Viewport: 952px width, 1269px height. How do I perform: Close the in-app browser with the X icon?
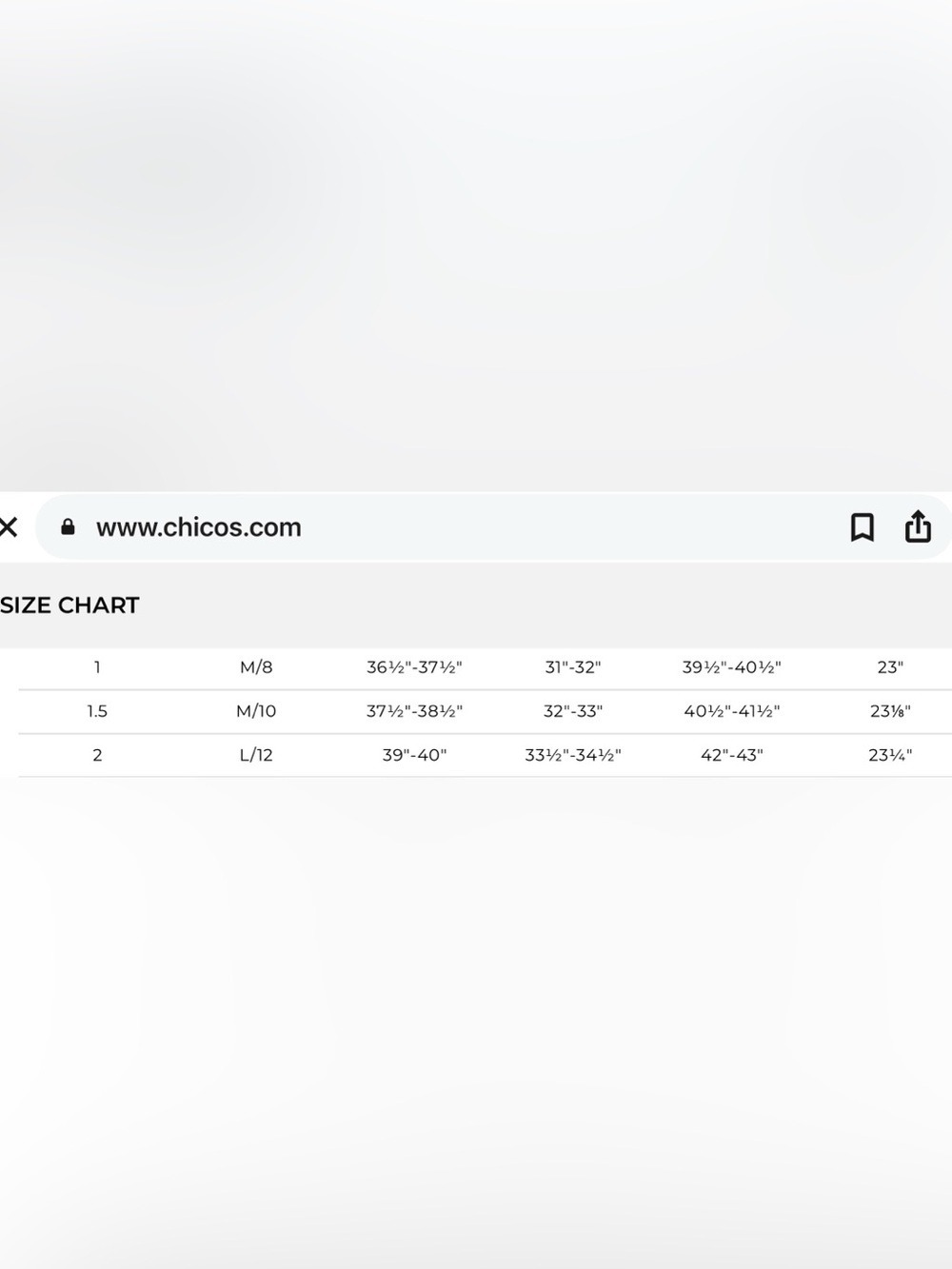coord(8,526)
